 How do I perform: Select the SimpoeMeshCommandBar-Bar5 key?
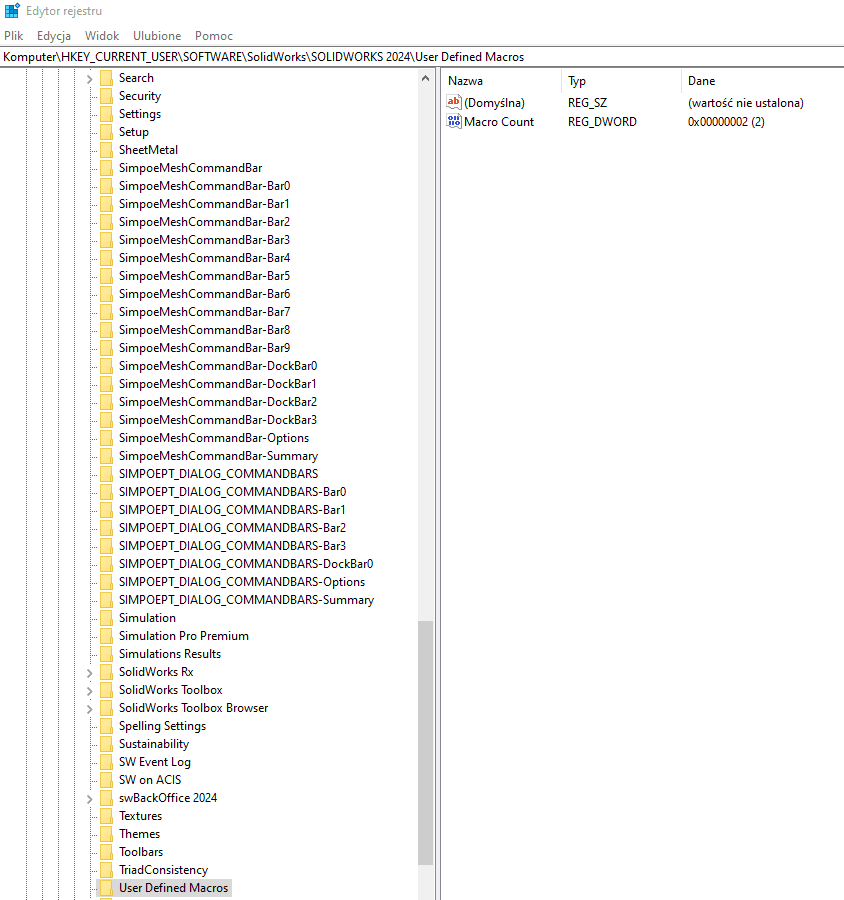(x=204, y=276)
